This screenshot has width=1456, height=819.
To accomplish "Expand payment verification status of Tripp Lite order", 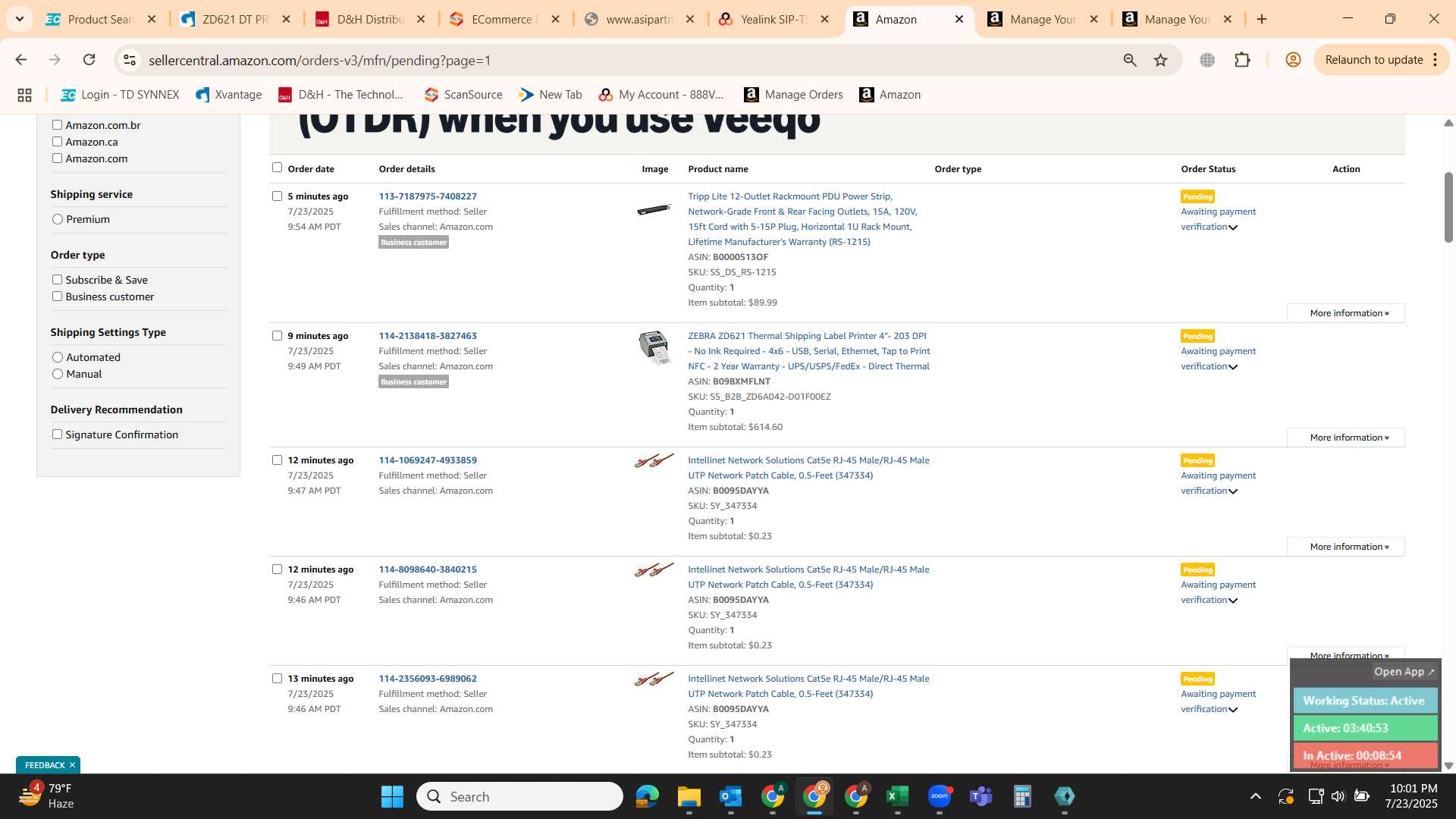I will (1233, 227).
